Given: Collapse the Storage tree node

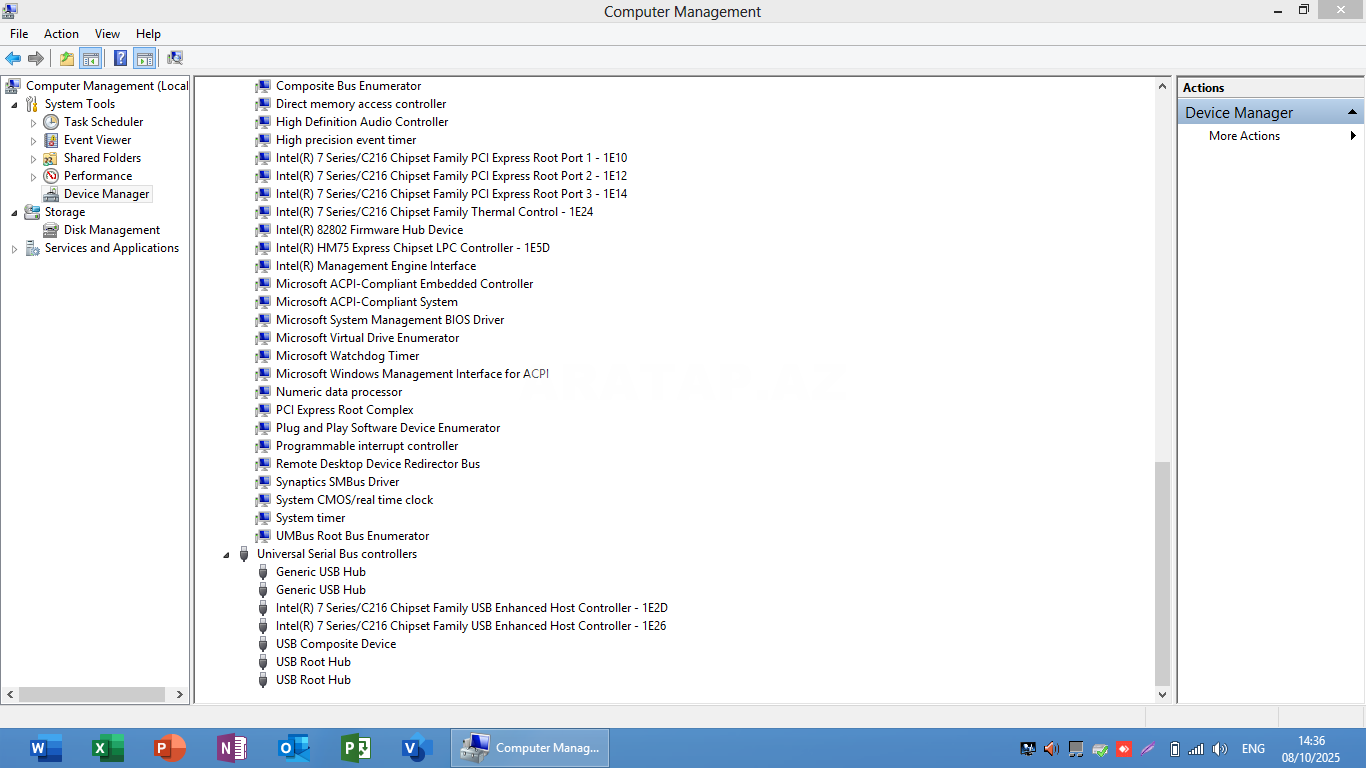Looking at the screenshot, I should click(14, 213).
